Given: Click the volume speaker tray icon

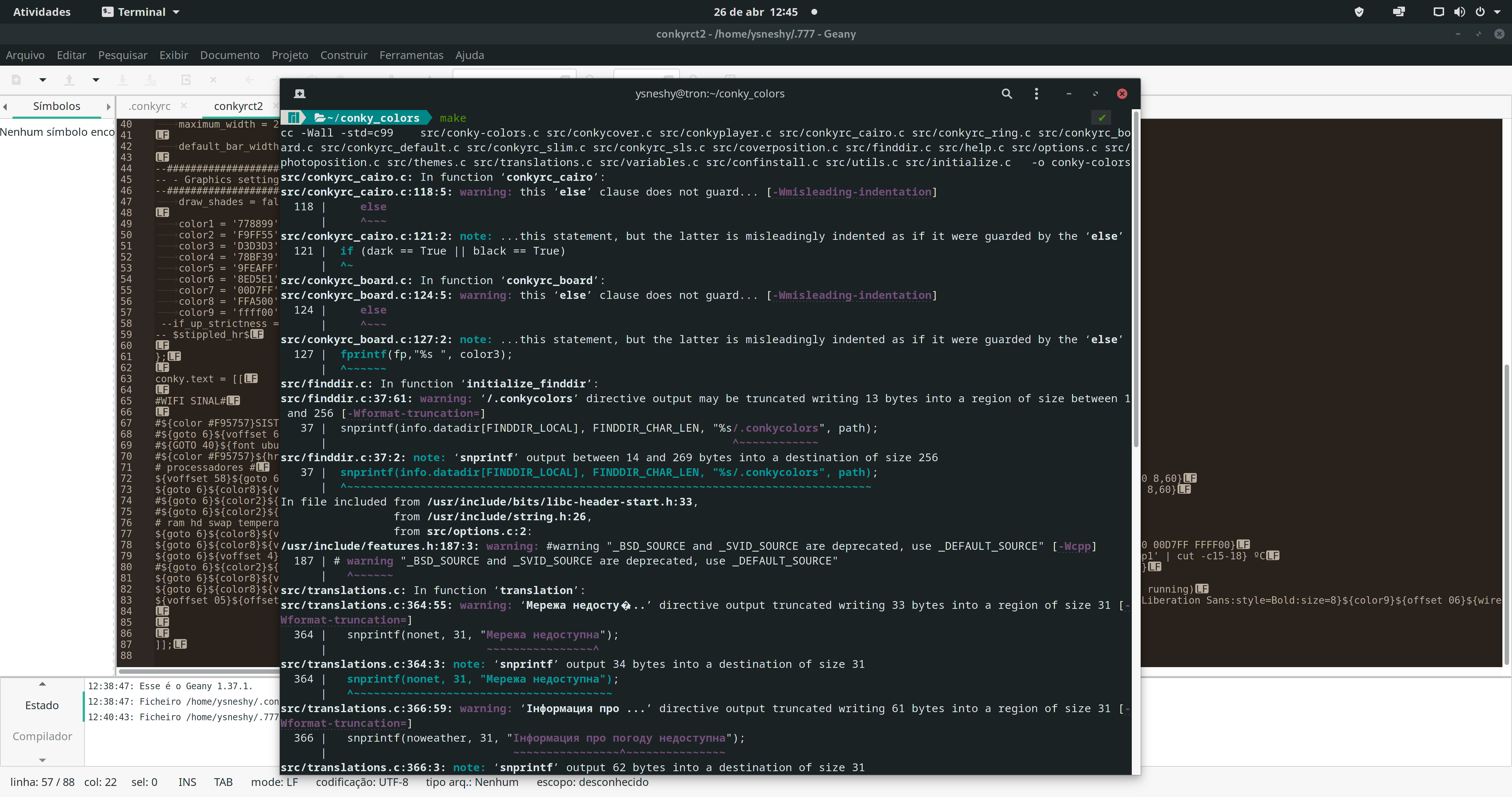Looking at the screenshot, I should [x=1460, y=12].
